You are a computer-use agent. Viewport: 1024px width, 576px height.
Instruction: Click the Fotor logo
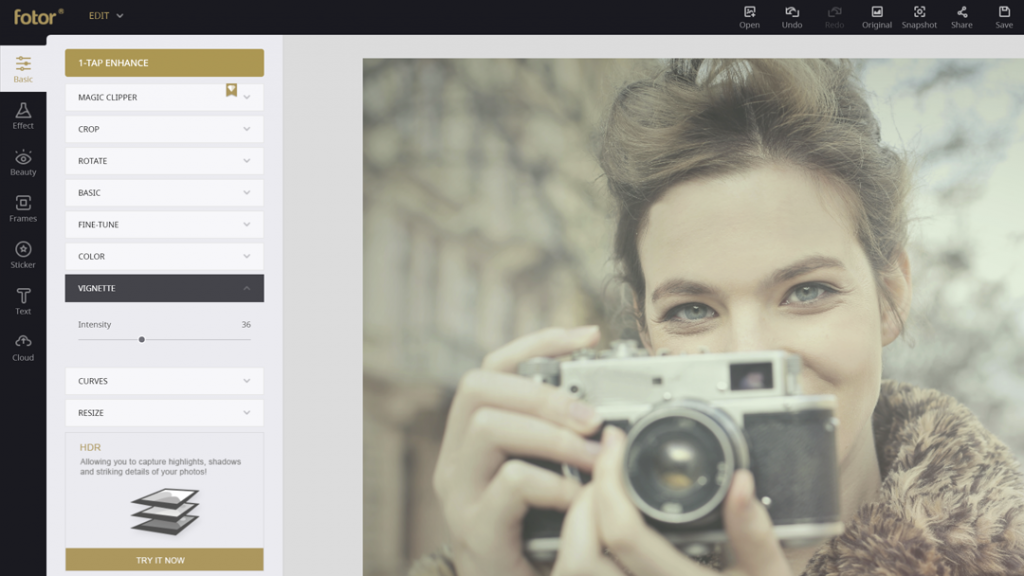pos(39,16)
